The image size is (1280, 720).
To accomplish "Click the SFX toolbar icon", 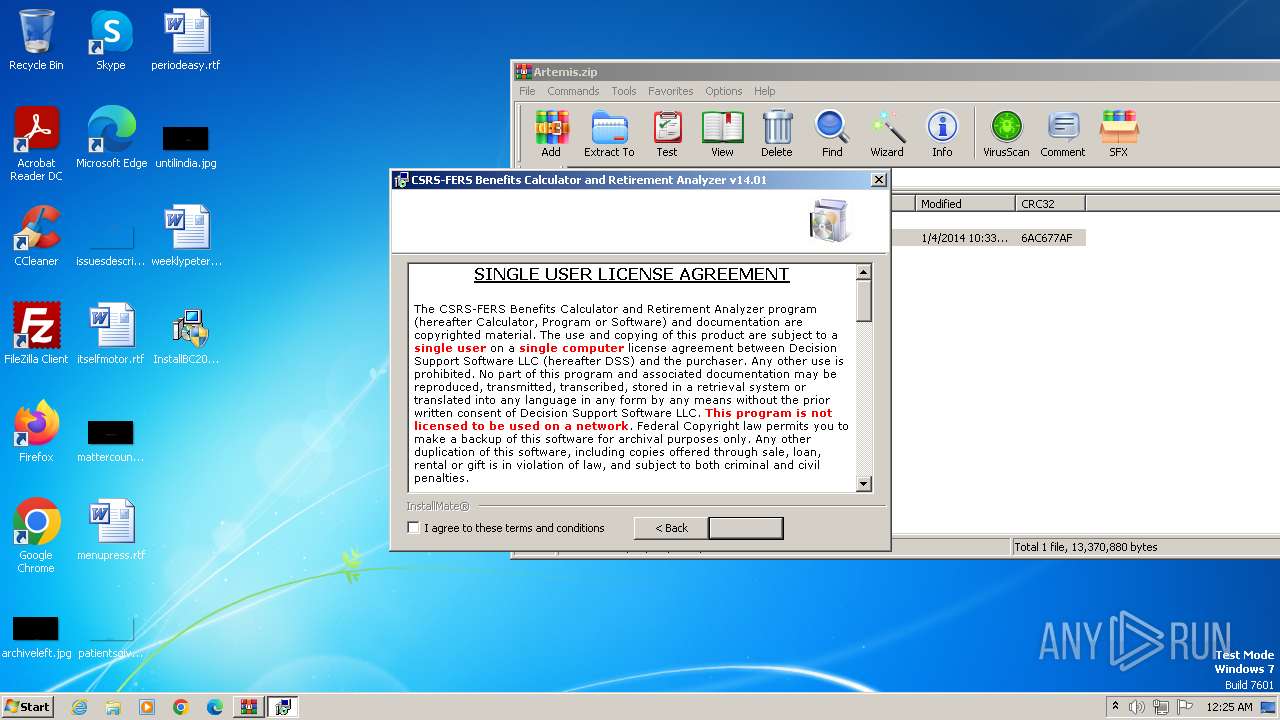I will [1118, 134].
